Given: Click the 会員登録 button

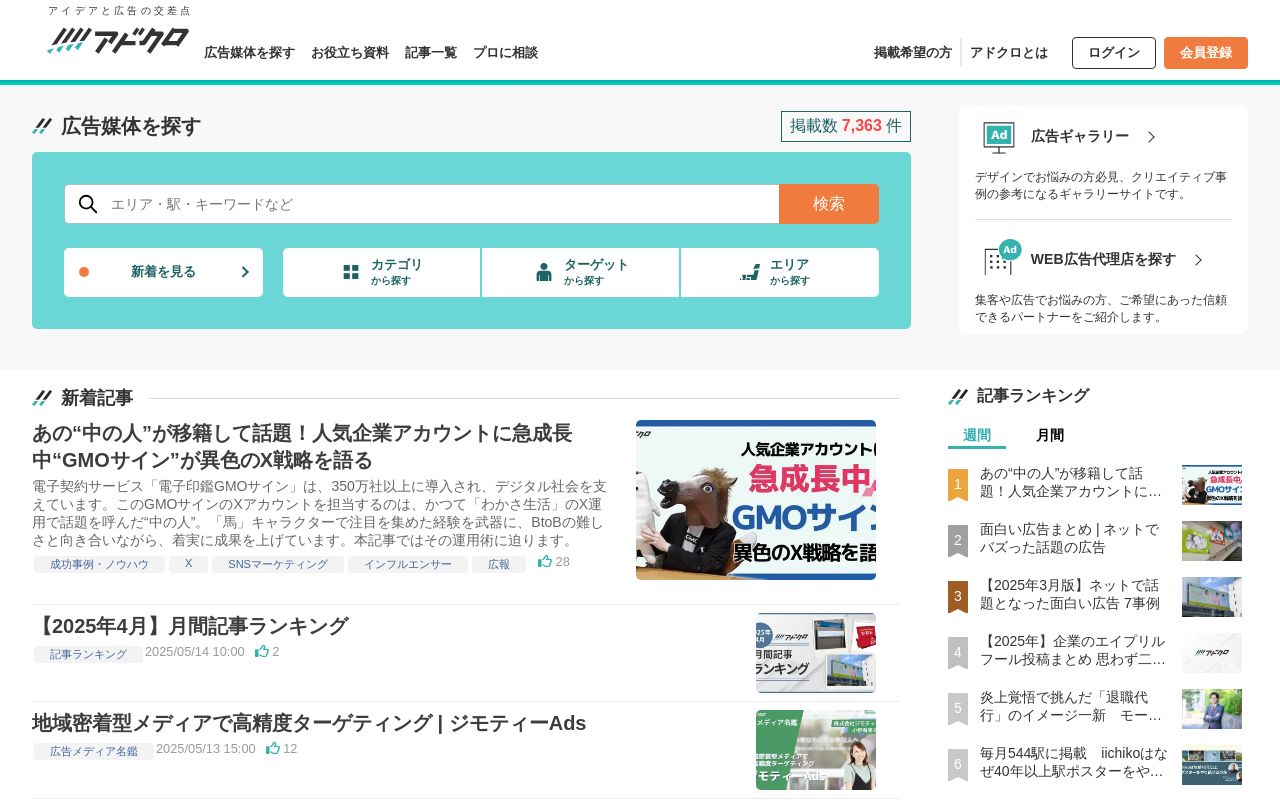Looking at the screenshot, I should pyautogui.click(x=1206, y=53).
